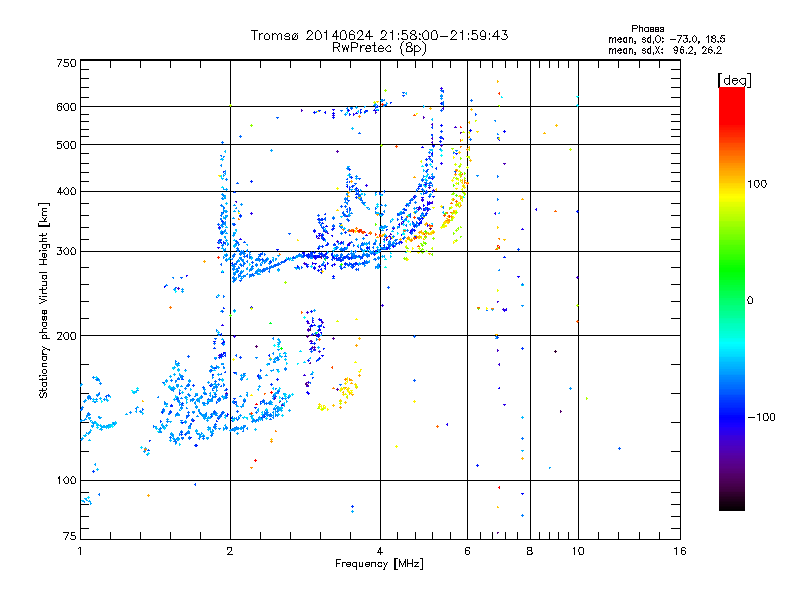Select the 'mean, sd,X: 96.2, 26.2' line
The width and height of the screenshot is (800, 600).
click(665, 50)
